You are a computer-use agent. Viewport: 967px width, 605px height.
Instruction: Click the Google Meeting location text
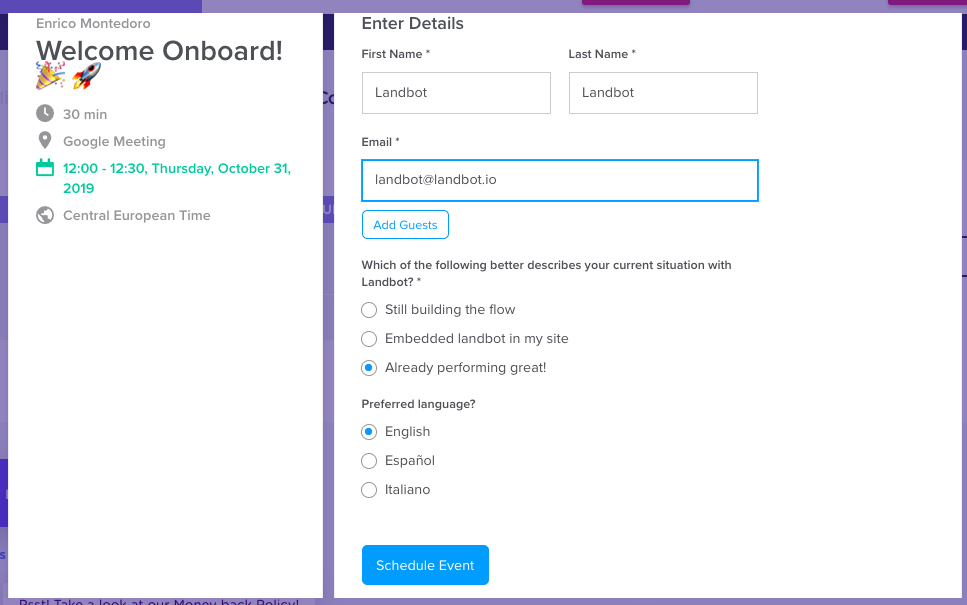pos(114,141)
